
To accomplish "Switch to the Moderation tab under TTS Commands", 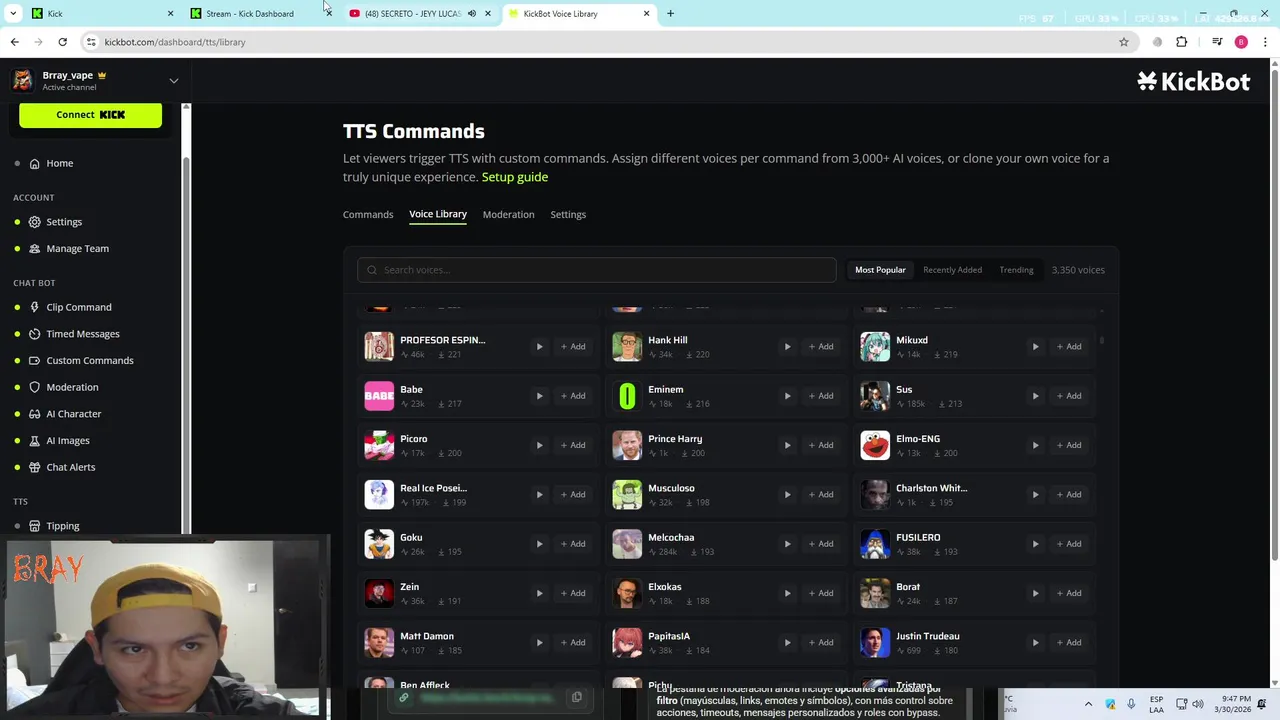I will (x=508, y=214).
